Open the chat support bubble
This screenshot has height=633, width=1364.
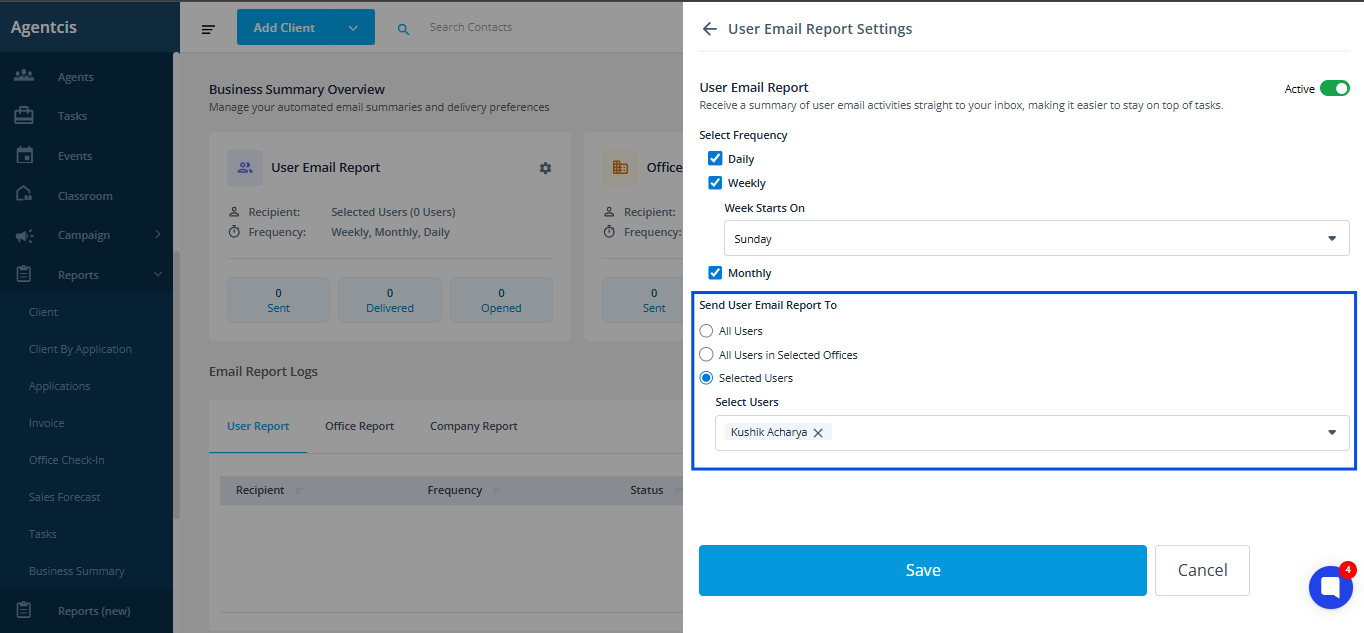tap(1330, 587)
